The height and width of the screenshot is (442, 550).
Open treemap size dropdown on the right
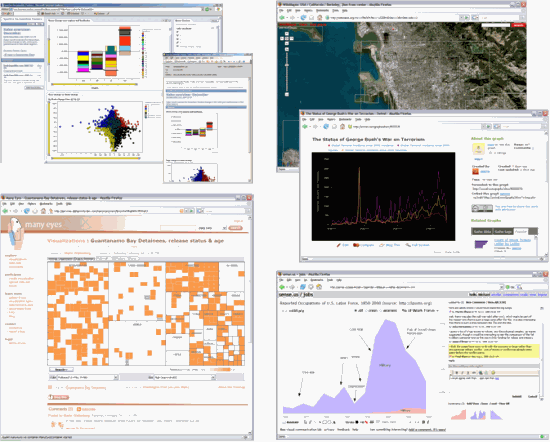(x=185, y=377)
